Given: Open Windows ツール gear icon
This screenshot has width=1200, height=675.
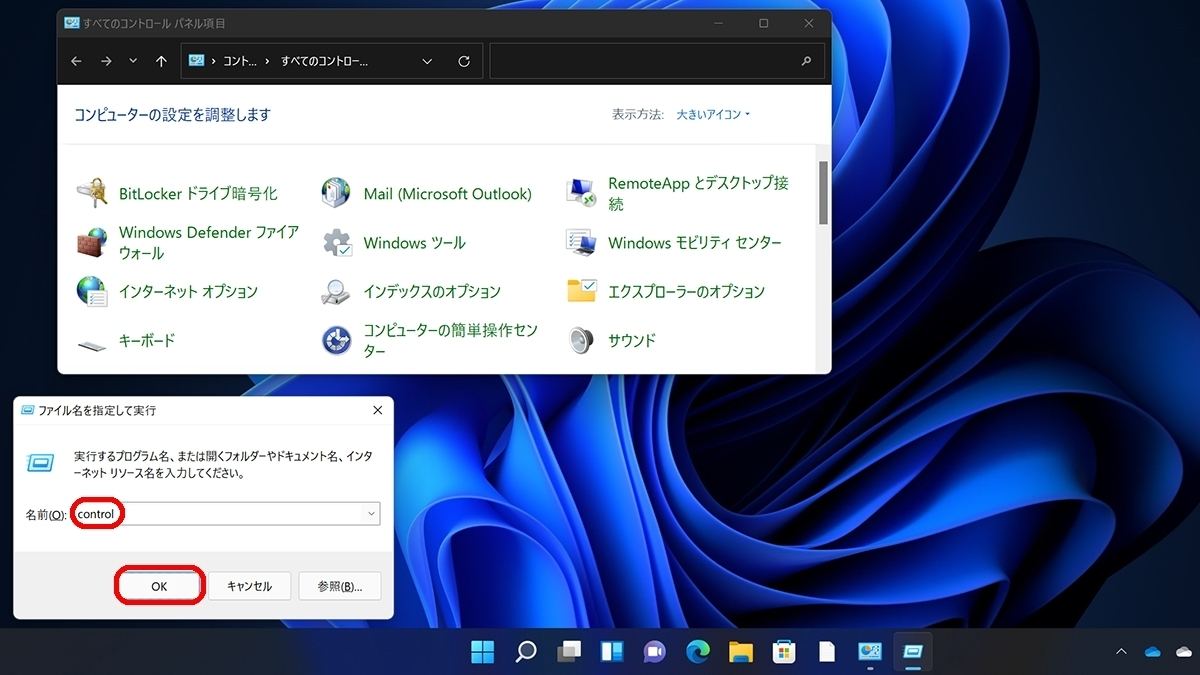Looking at the screenshot, I should click(337, 242).
